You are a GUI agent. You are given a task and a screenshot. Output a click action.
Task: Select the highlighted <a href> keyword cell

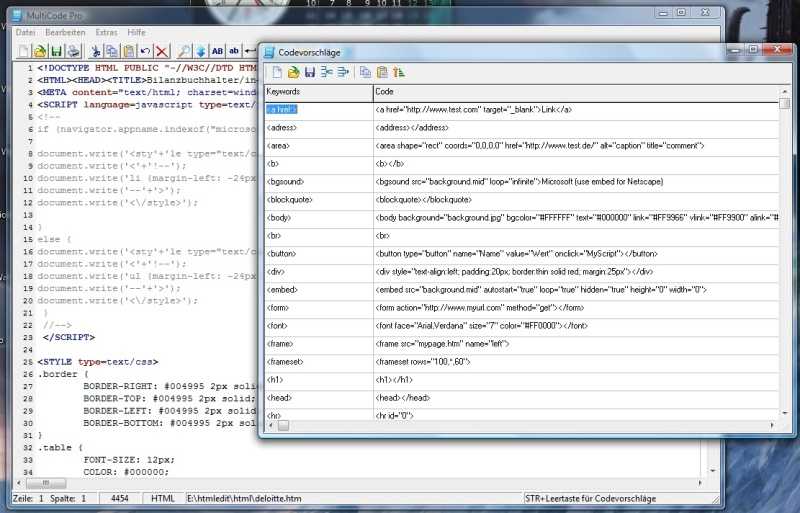pos(318,110)
